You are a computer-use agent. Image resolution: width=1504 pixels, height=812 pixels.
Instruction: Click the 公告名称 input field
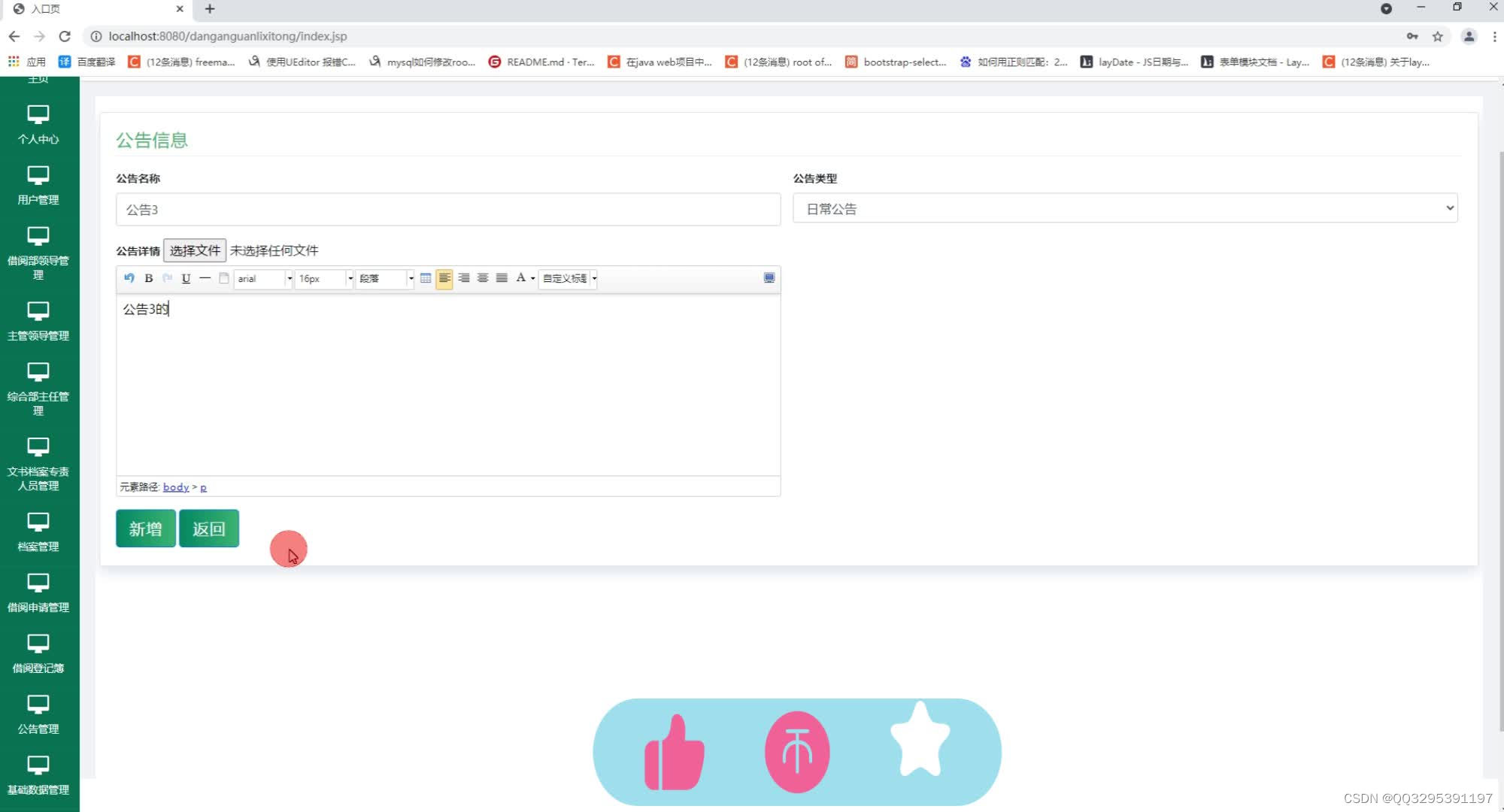point(448,210)
